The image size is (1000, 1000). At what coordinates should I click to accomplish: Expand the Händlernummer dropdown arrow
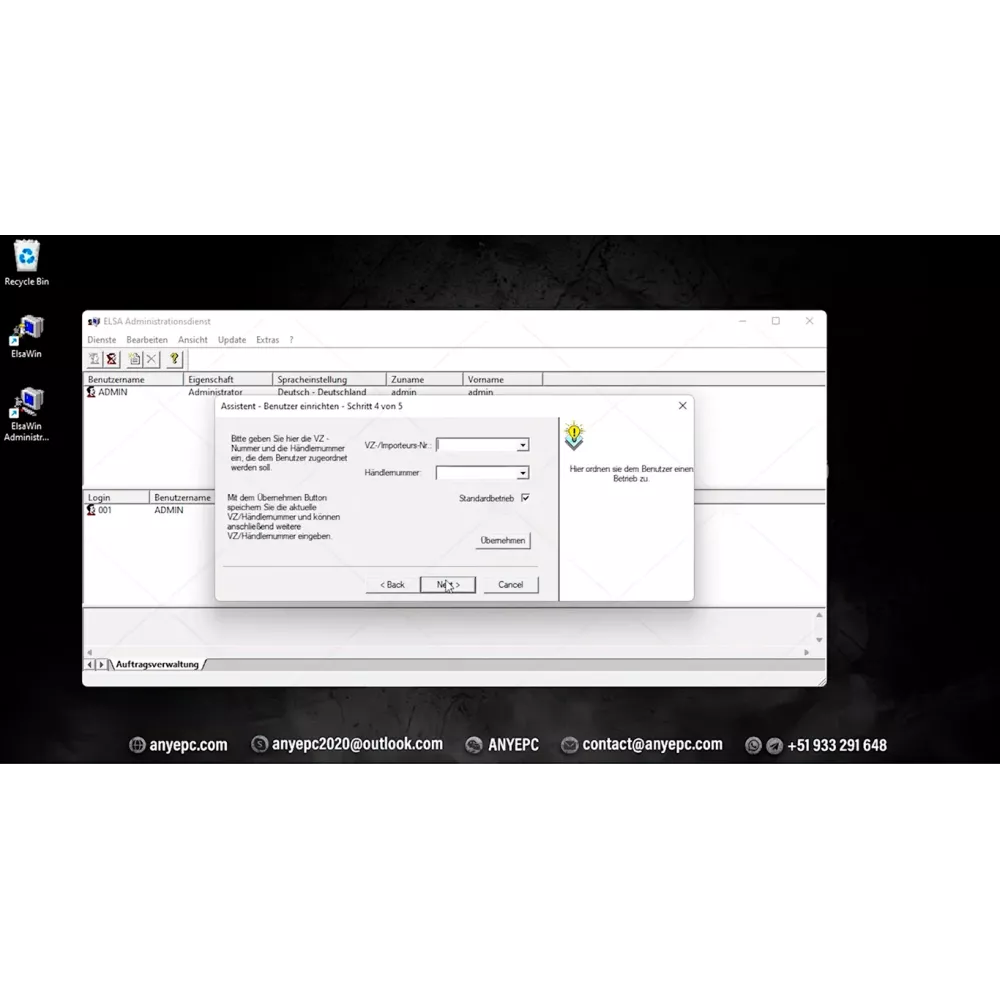point(522,474)
